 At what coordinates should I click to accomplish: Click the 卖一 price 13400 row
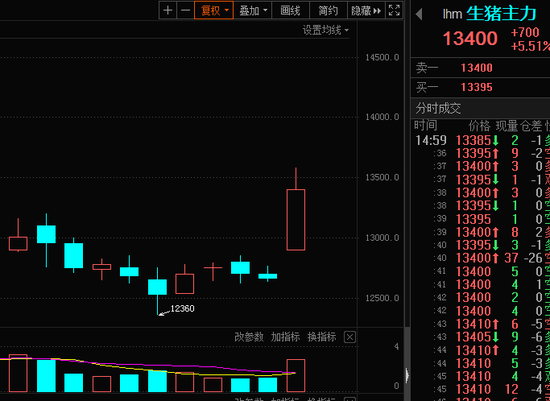pos(480,68)
